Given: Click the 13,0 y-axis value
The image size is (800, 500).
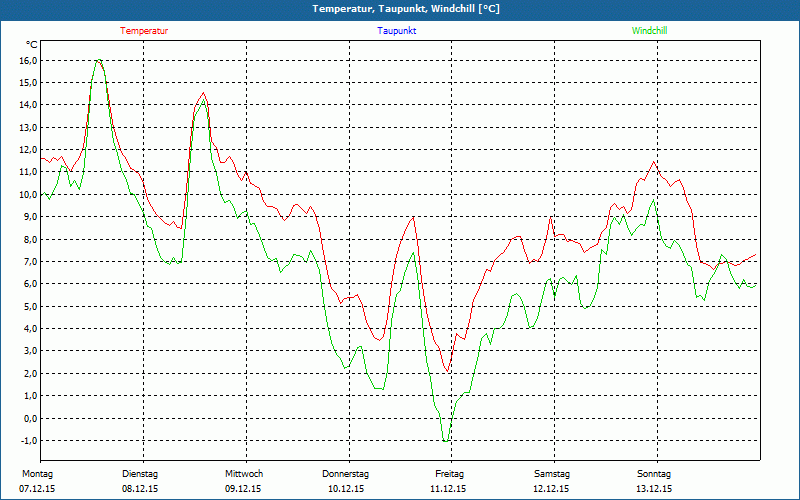Looking at the screenshot, I should pos(28,128).
